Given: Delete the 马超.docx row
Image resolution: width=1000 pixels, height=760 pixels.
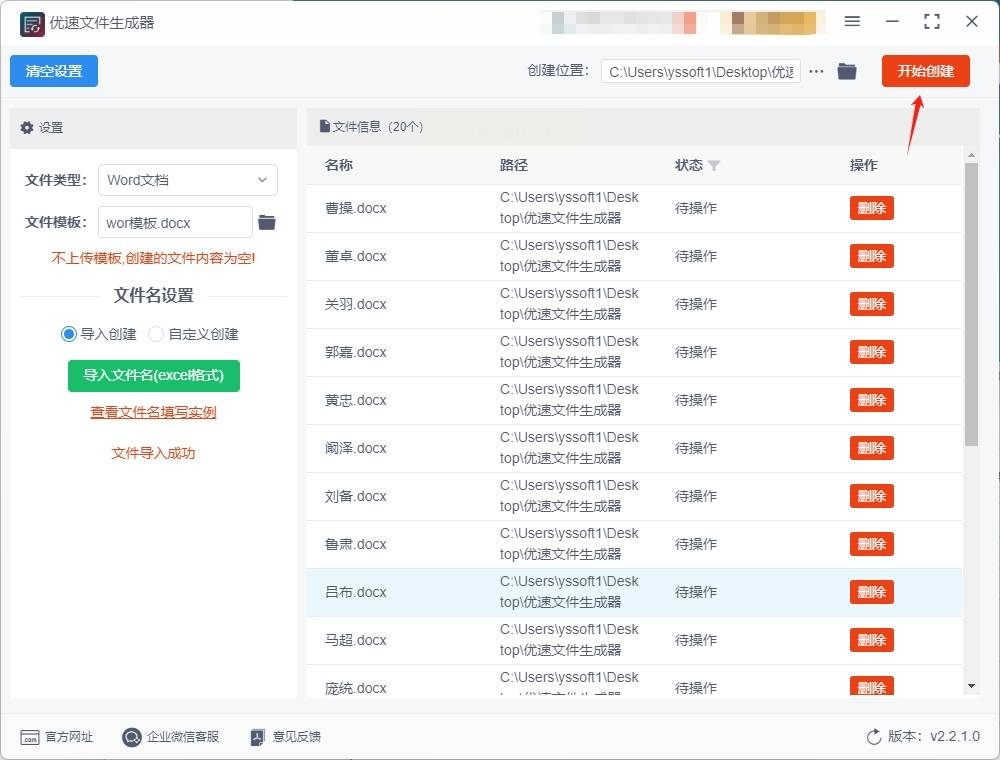Looking at the screenshot, I should [x=871, y=640].
